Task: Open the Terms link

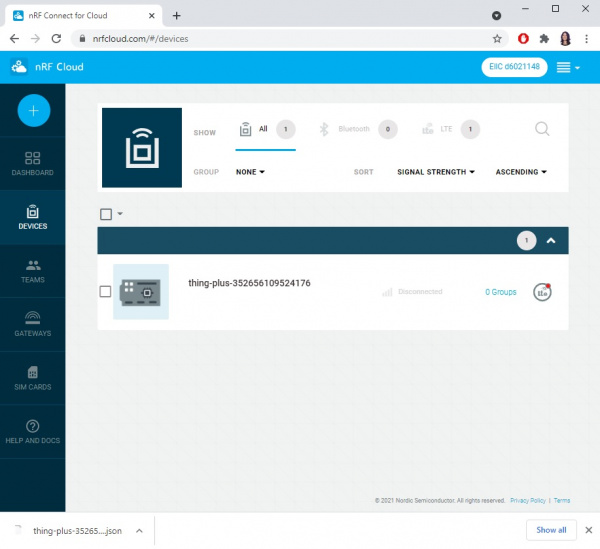Action: coord(562,500)
